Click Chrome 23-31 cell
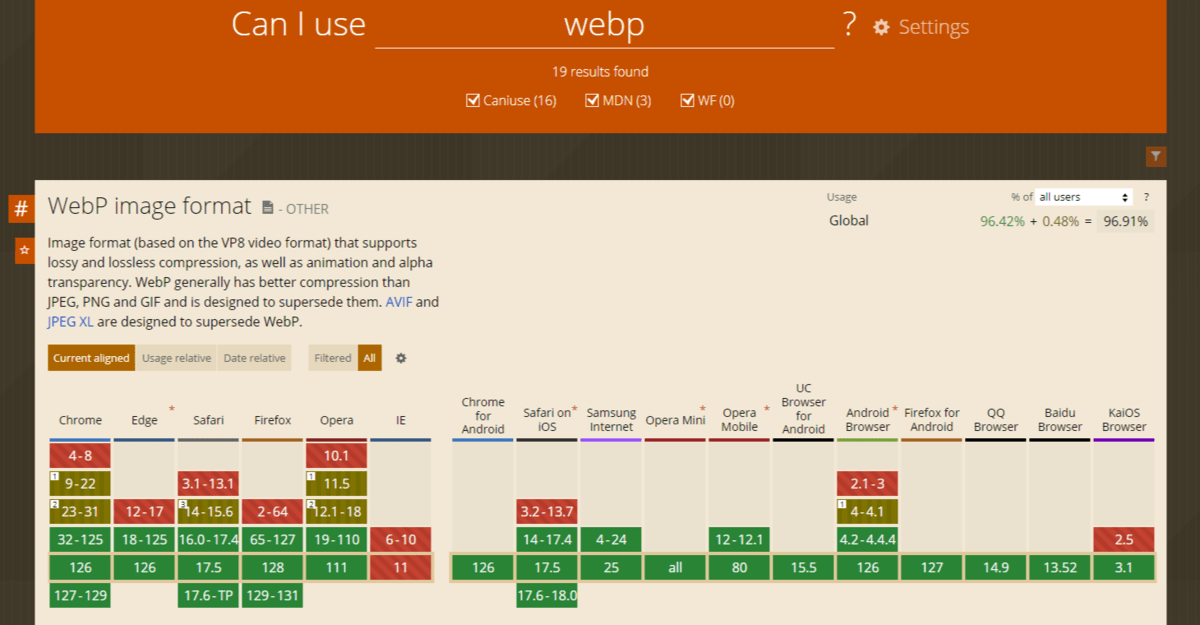This screenshot has width=1200, height=625. (81, 512)
